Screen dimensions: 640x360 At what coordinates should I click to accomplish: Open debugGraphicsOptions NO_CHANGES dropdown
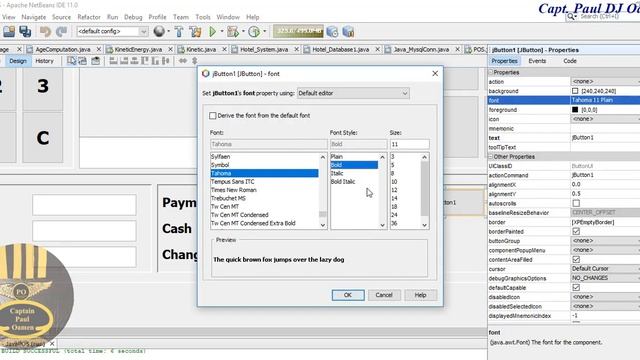point(605,278)
